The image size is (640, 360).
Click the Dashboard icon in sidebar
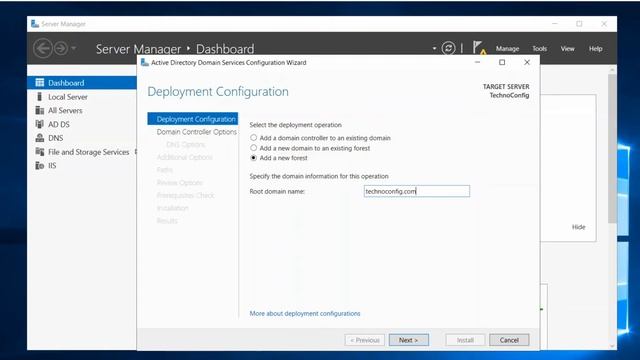40,82
